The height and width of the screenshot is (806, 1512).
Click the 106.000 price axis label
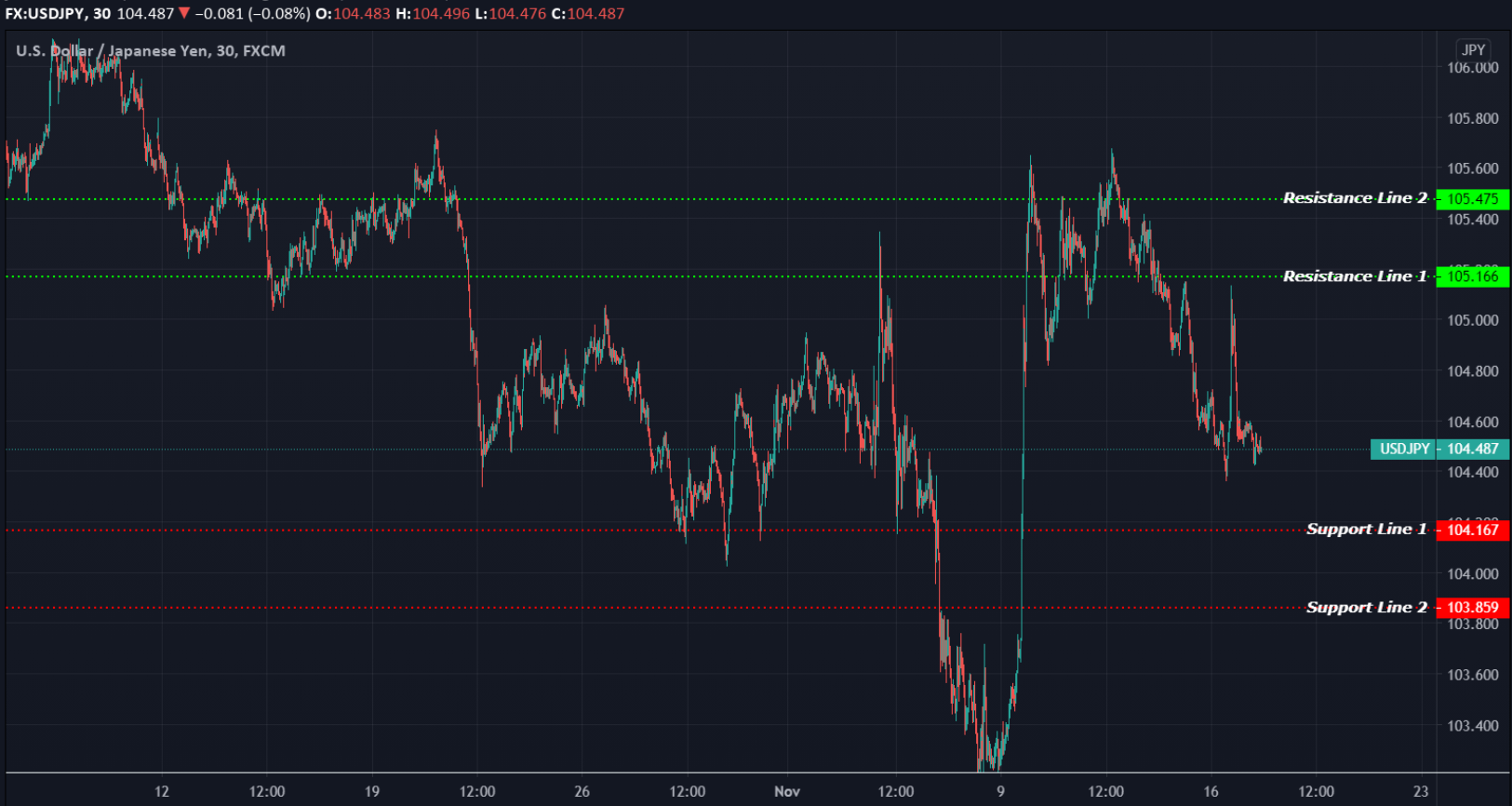pyautogui.click(x=1473, y=68)
